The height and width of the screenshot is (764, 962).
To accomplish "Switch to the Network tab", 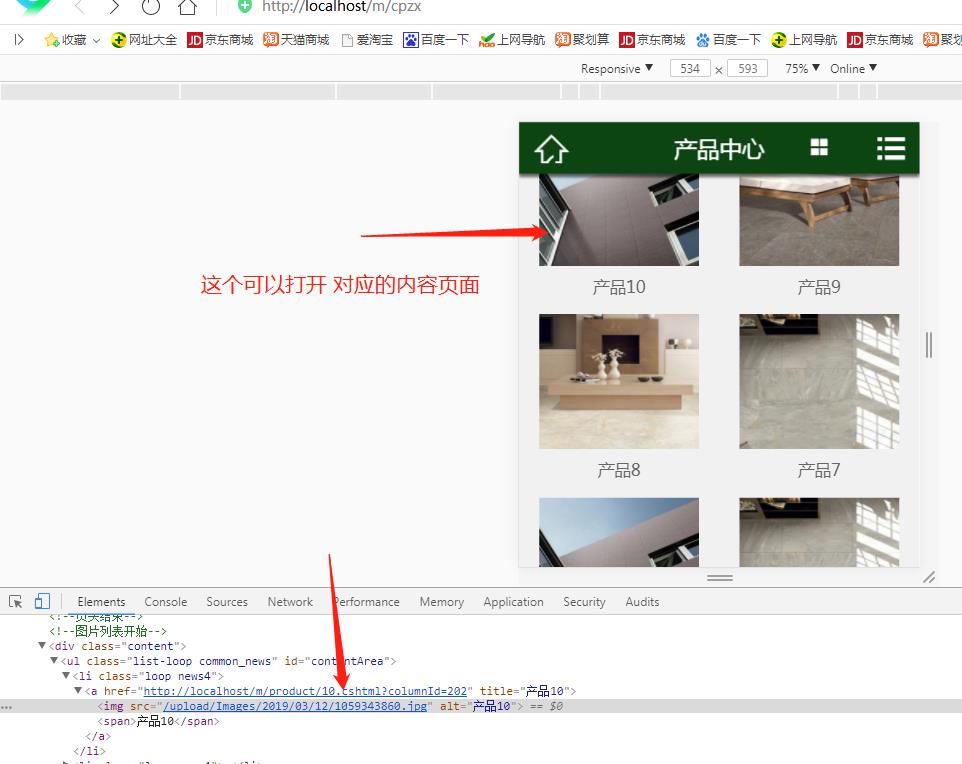I will (290, 602).
